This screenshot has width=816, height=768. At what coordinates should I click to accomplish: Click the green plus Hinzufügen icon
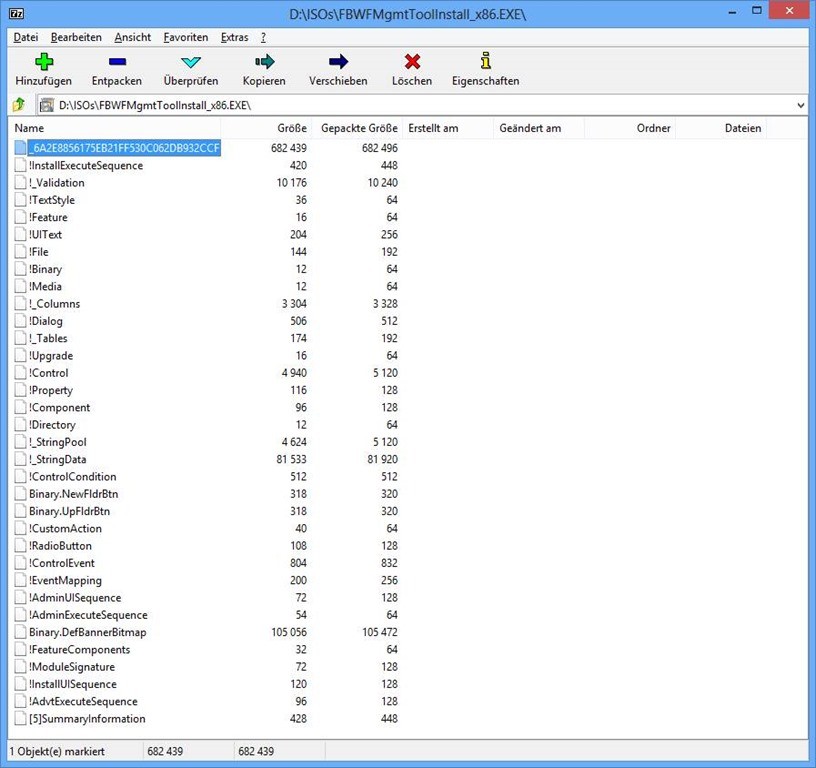(x=44, y=62)
